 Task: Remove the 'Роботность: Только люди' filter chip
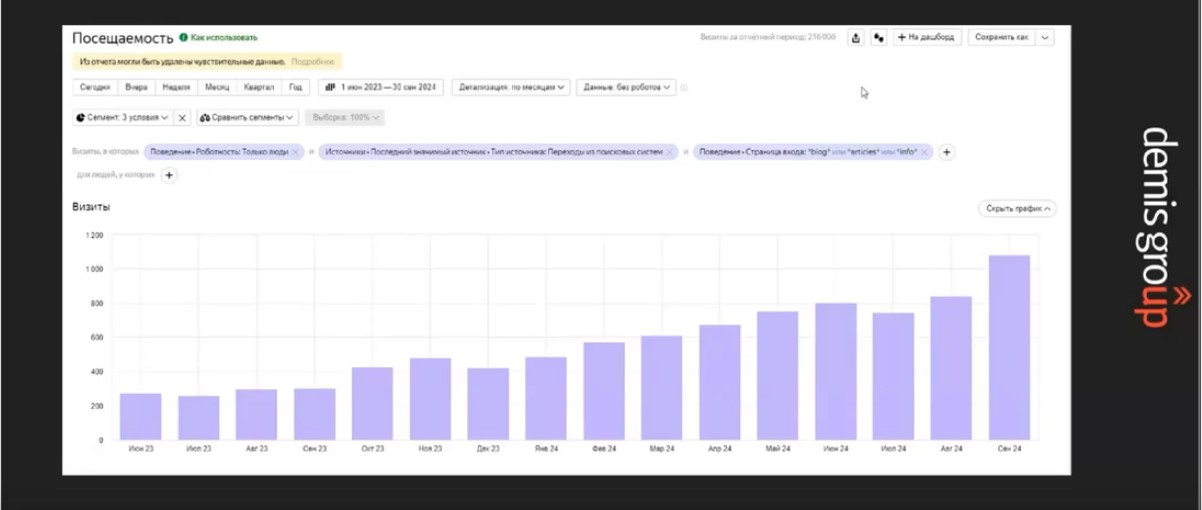click(296, 152)
